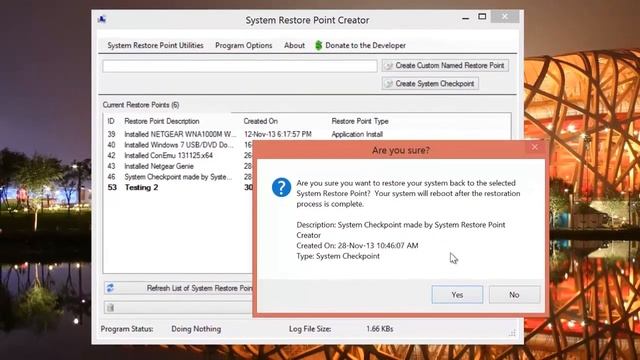Confirm restore by clicking Yes
The width and height of the screenshot is (640, 360).
457,294
